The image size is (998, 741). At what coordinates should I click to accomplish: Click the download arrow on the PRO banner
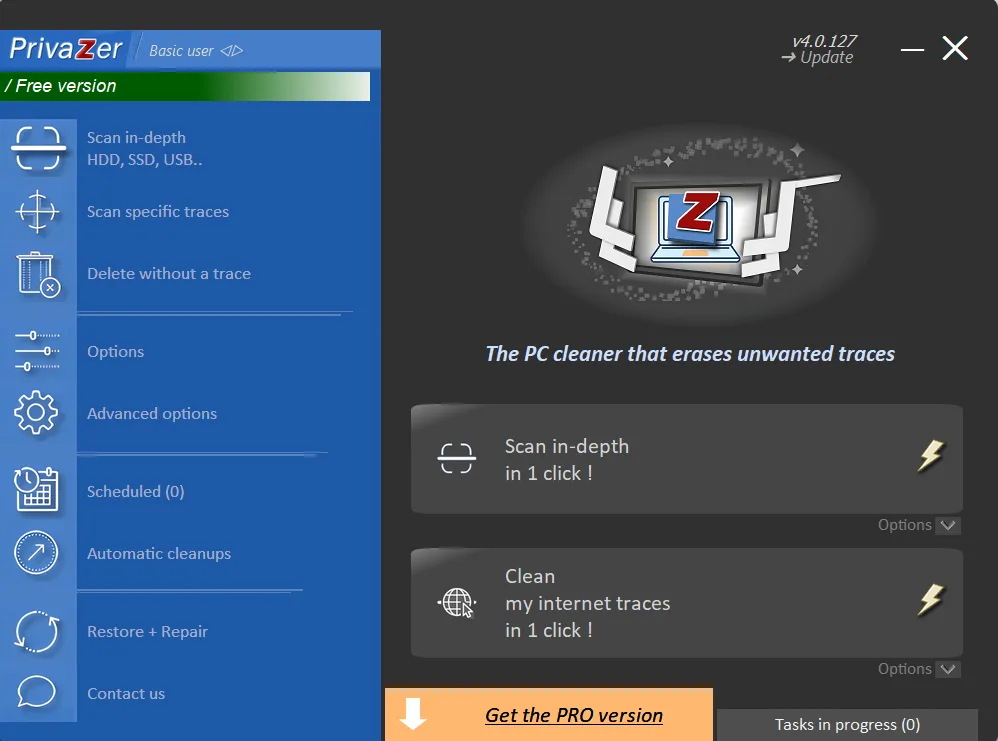413,714
